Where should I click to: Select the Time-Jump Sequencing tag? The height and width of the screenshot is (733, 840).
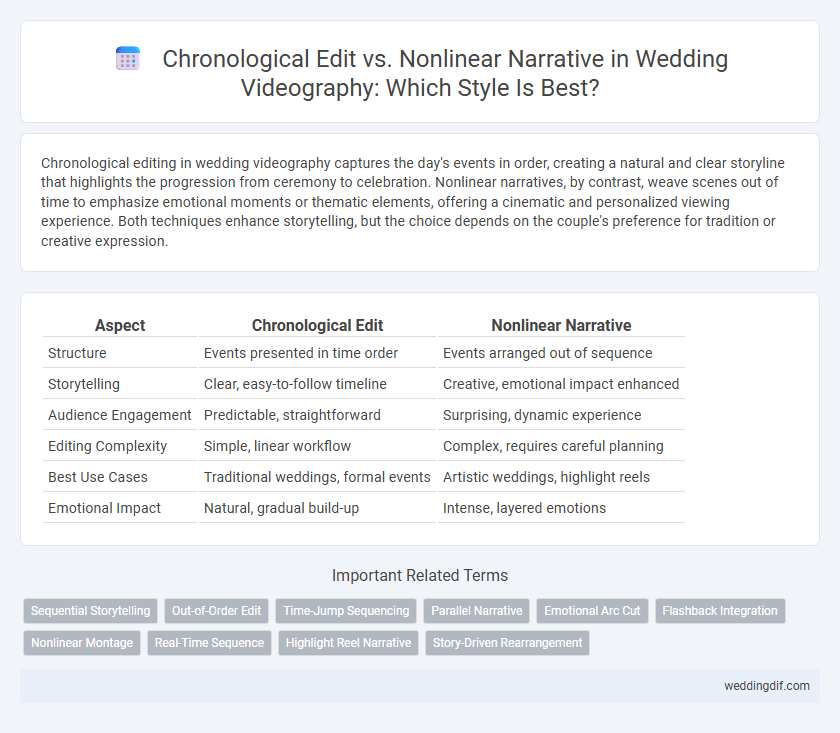[346, 611]
